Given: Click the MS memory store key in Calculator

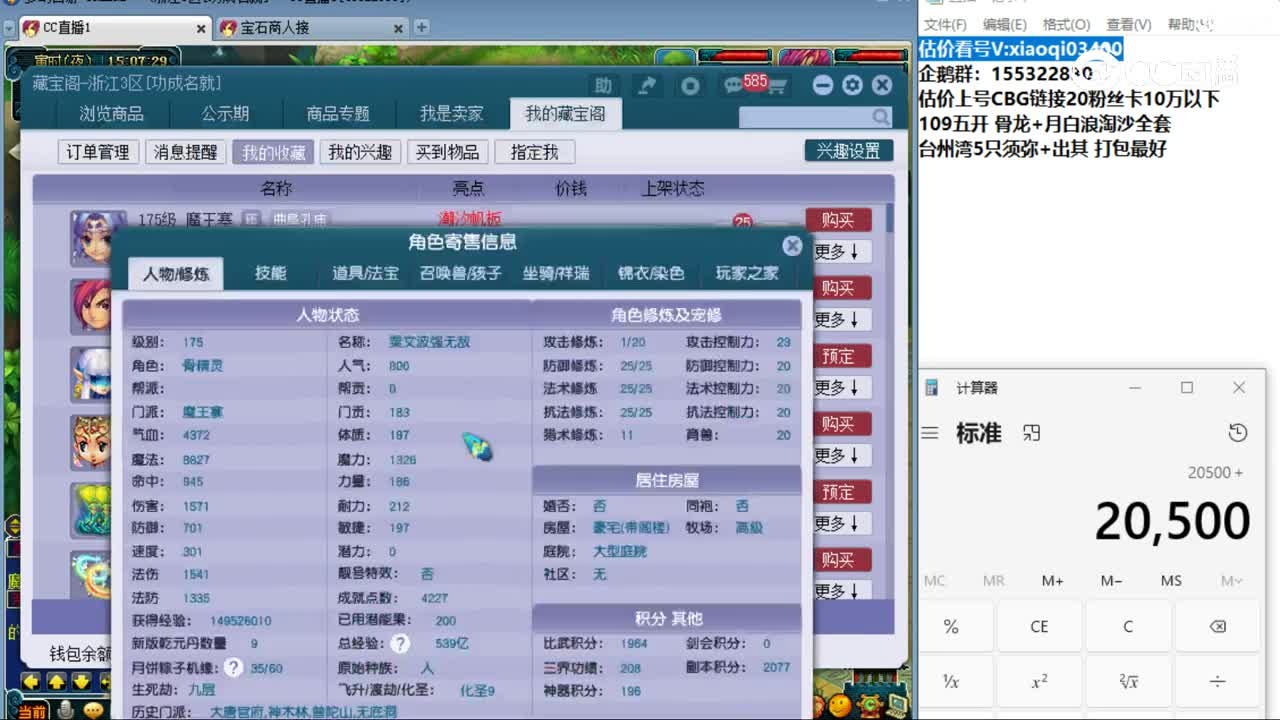Looking at the screenshot, I should point(1171,580).
